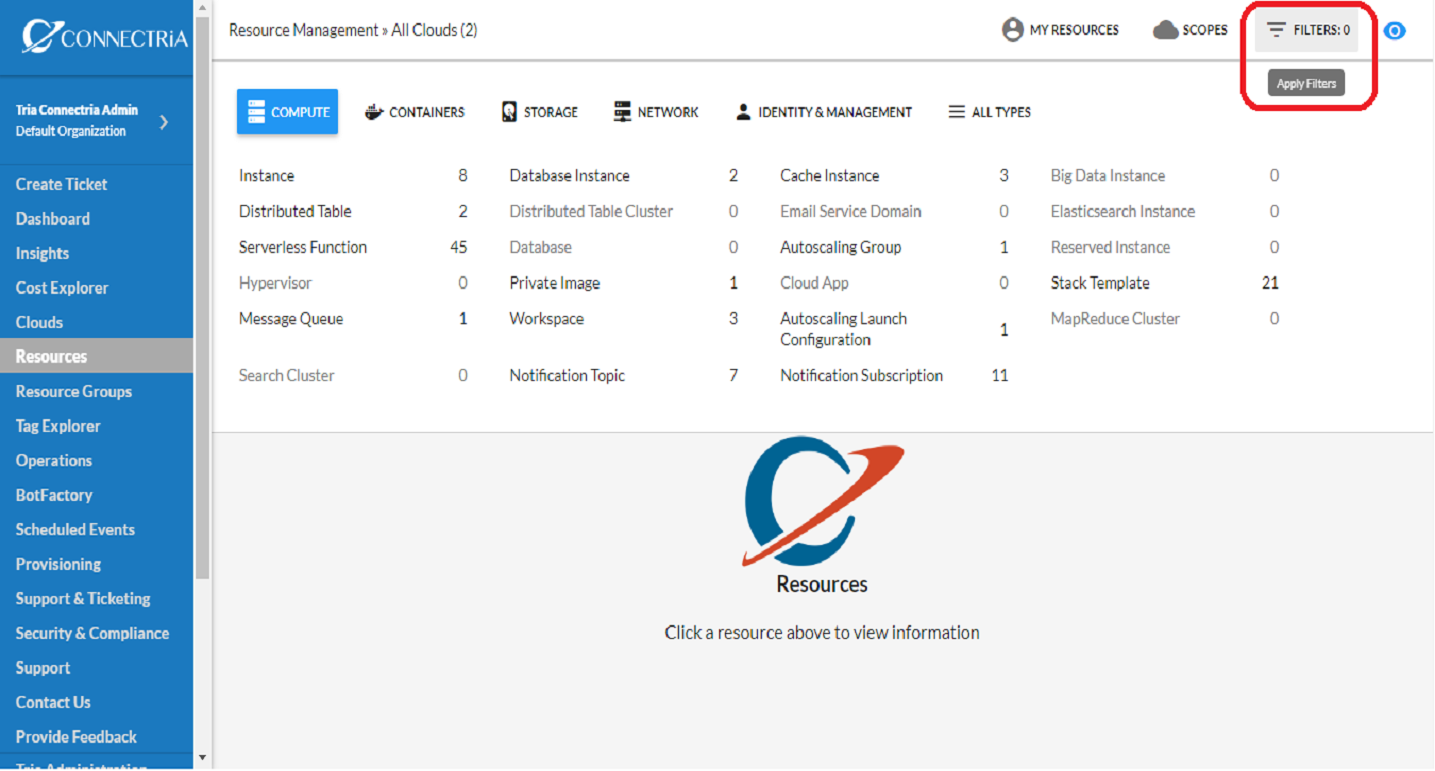The width and height of the screenshot is (1435, 771).
Task: View Database Instance resources
Action: pyautogui.click(x=570, y=176)
